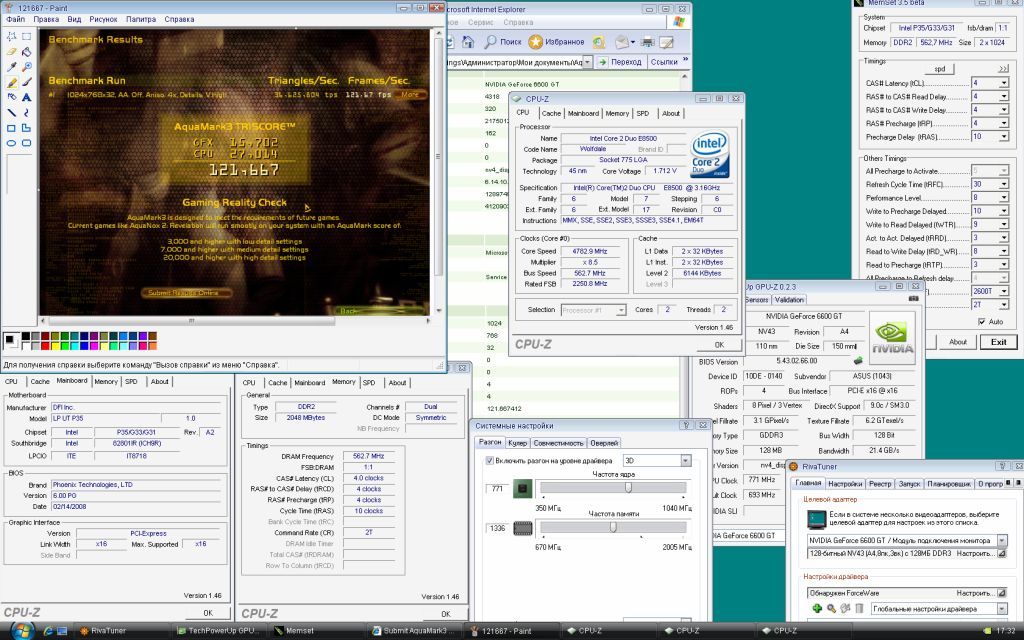Open the Sensors tab in GPU-Z
Viewport: 1024px width, 640px height.
tap(757, 300)
